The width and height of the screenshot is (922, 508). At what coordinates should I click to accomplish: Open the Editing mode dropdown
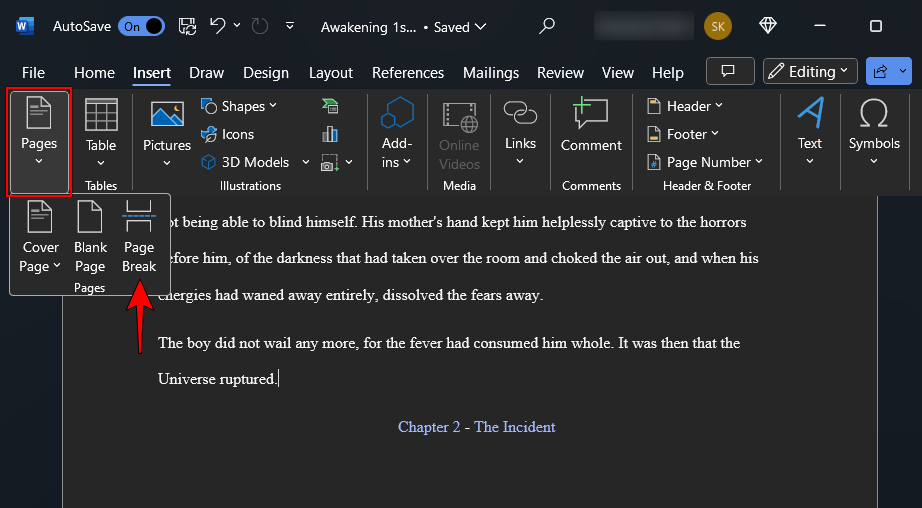pos(810,71)
